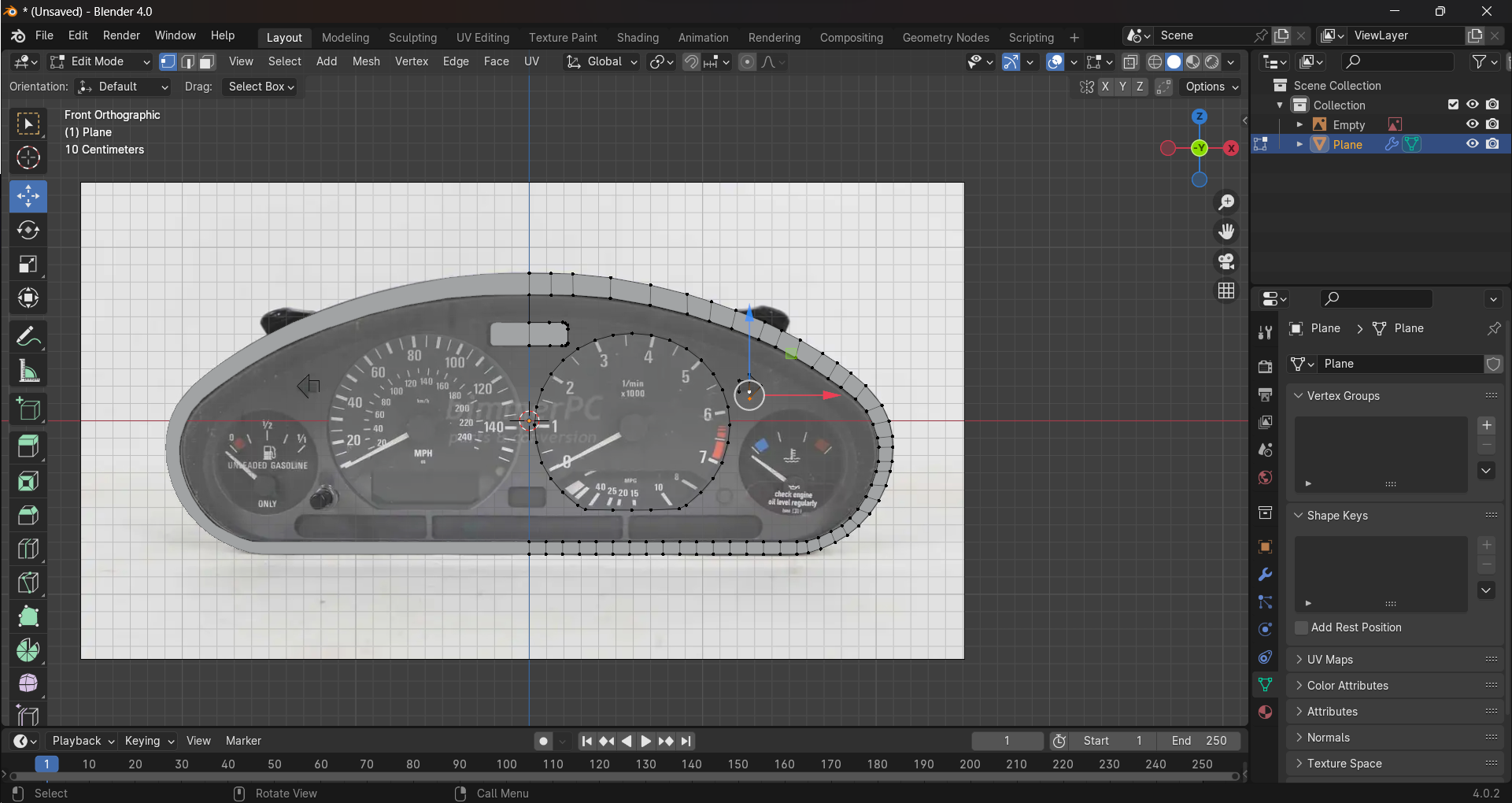The width and height of the screenshot is (1512, 803).
Task: Select the Rotate tool in toolbar
Action: (x=28, y=231)
